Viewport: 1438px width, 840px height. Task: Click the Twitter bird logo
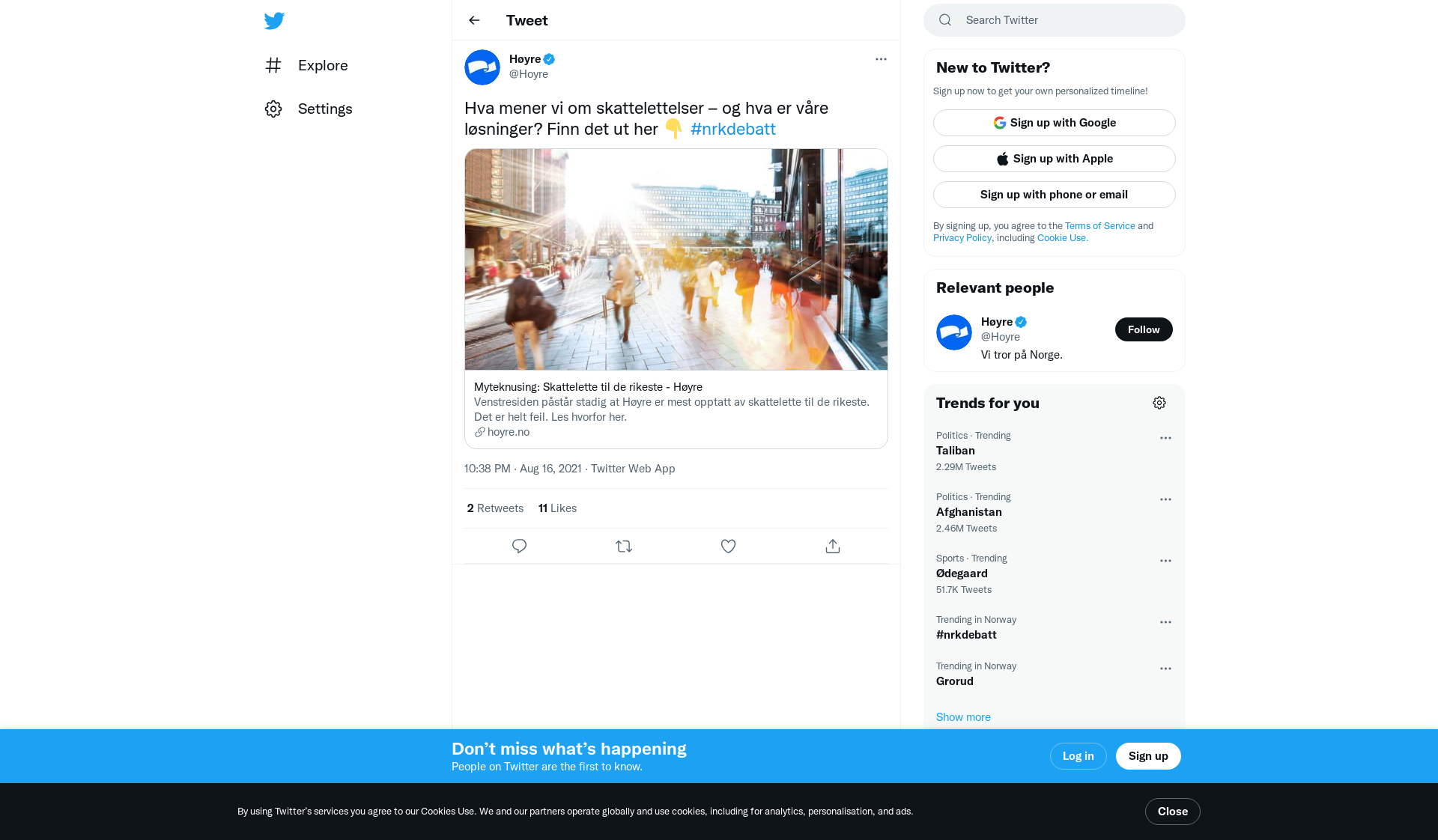274,21
